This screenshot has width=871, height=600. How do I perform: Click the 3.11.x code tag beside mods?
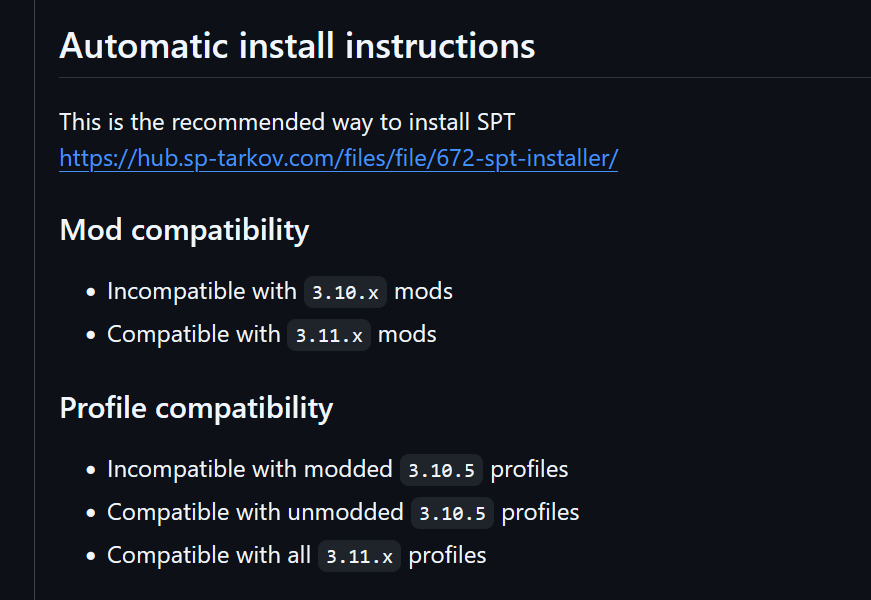pos(329,335)
